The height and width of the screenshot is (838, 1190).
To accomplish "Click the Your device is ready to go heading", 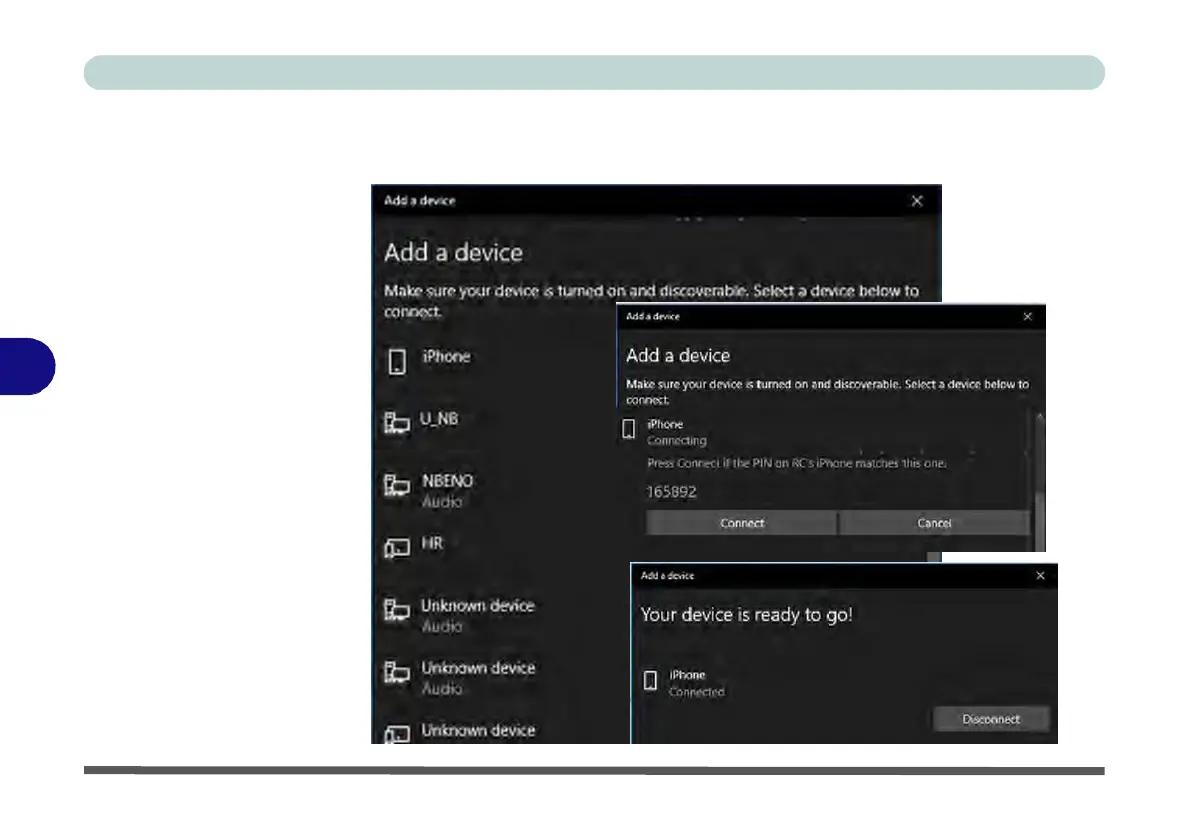I will point(747,614).
